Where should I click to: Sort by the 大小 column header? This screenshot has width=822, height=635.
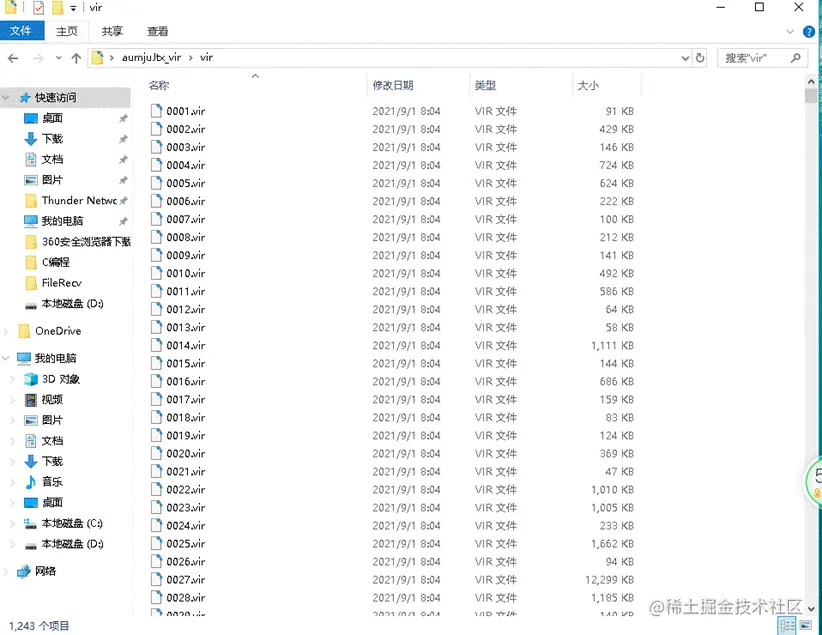point(588,85)
